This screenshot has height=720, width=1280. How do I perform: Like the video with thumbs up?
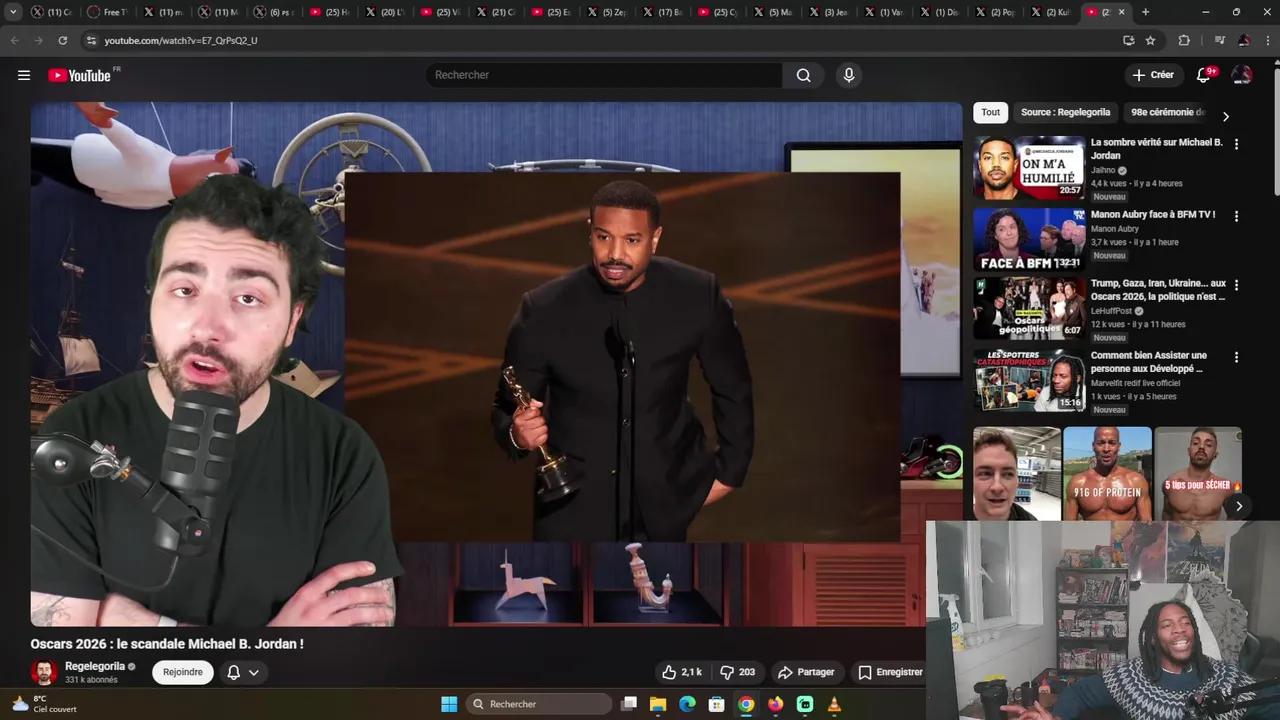pos(682,672)
